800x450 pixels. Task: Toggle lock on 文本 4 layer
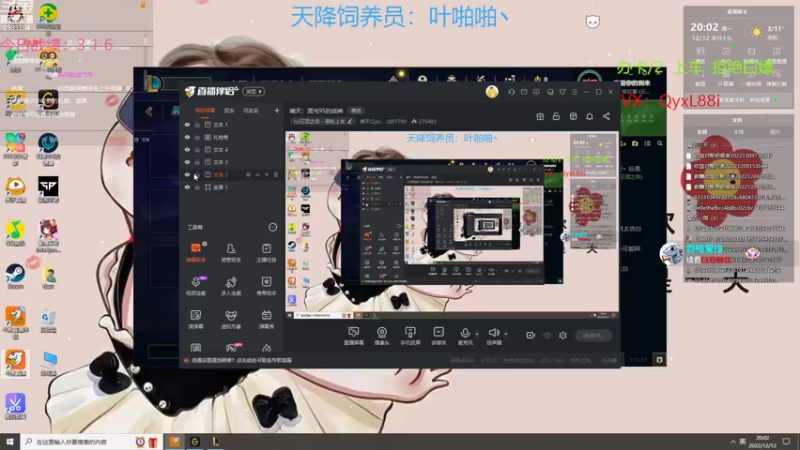click(197, 149)
